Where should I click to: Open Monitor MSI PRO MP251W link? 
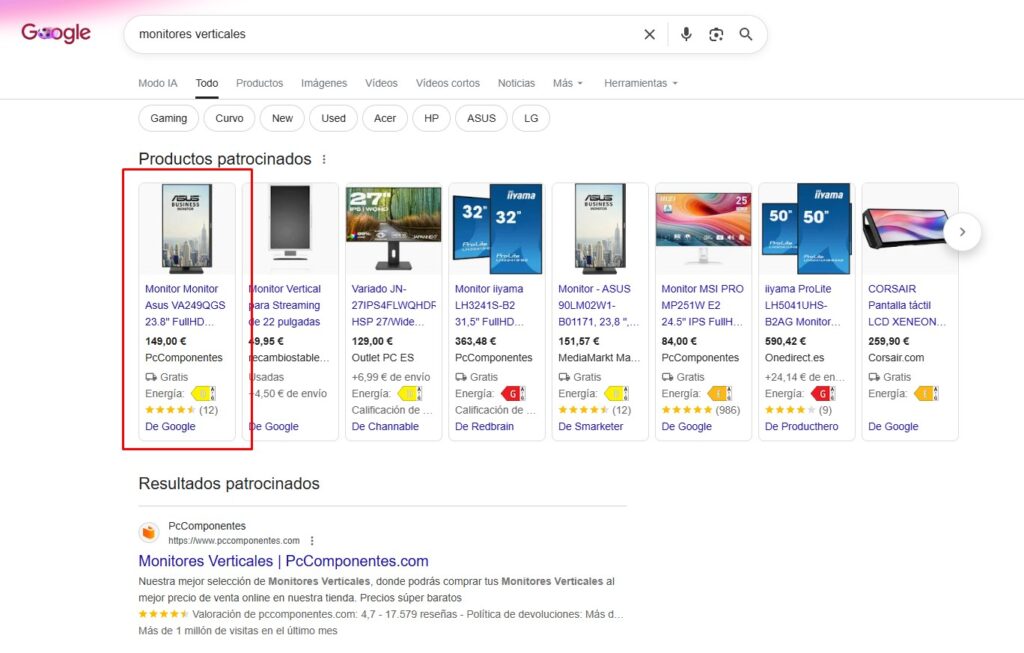703,305
